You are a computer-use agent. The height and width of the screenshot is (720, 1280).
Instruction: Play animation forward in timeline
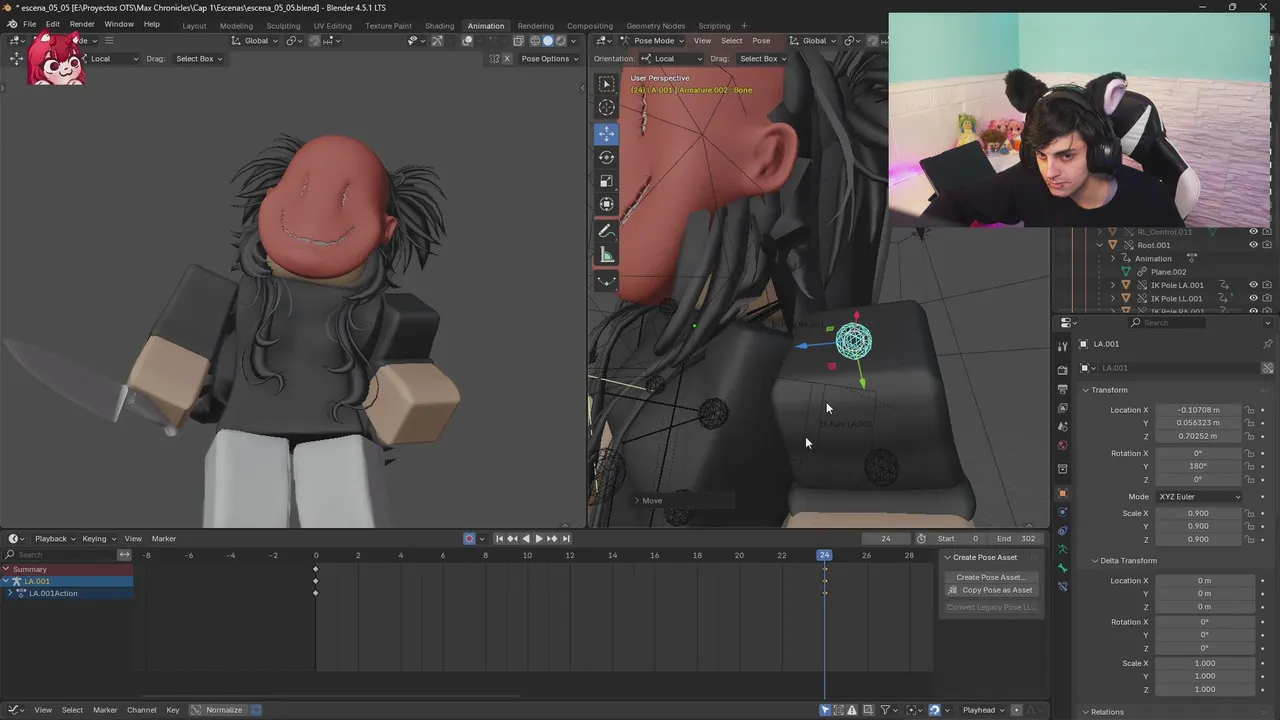pyautogui.click(x=538, y=539)
